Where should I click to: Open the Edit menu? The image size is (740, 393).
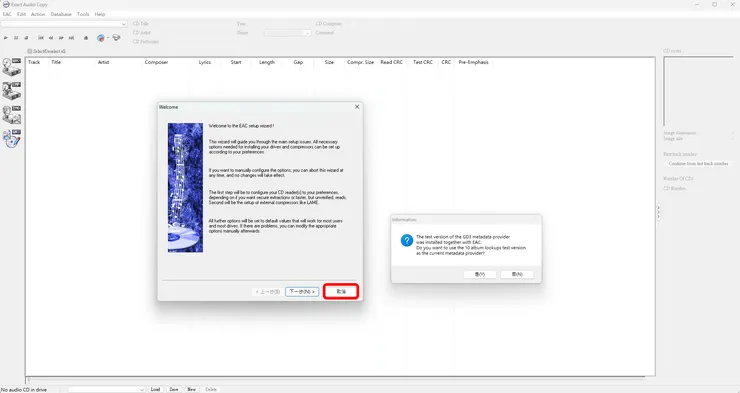point(21,14)
